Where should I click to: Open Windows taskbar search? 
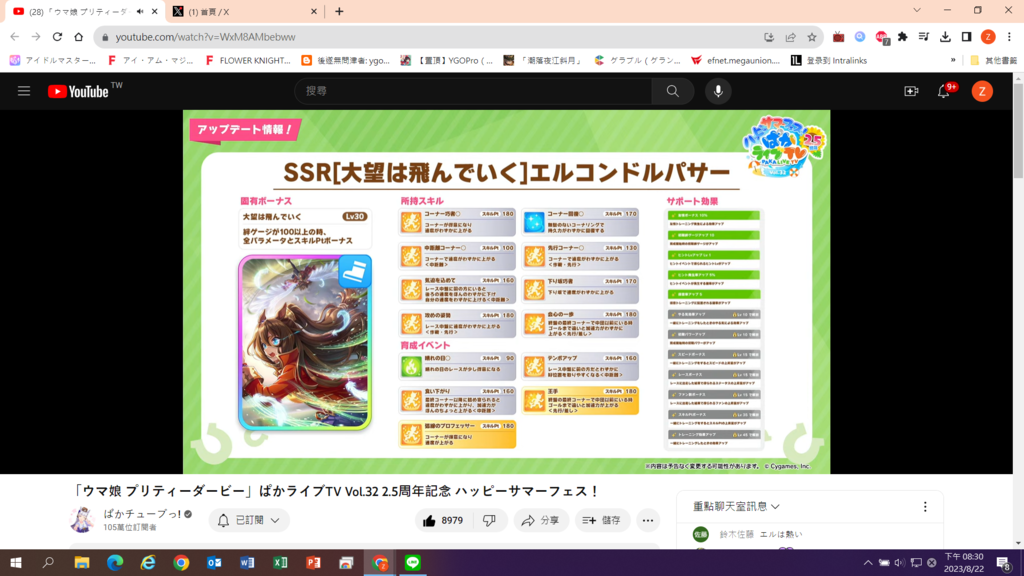click(48, 563)
